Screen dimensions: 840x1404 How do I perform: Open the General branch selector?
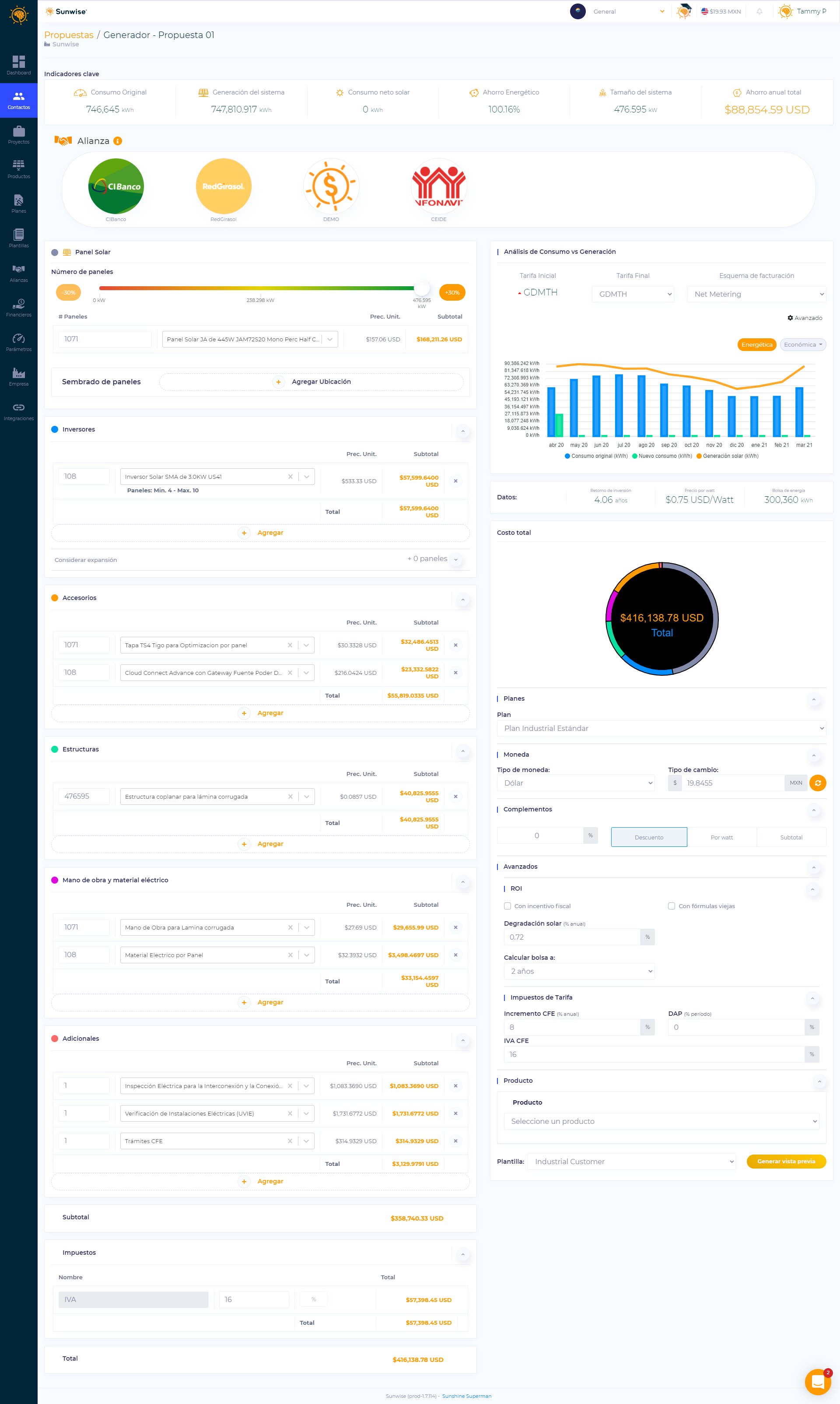click(628, 11)
